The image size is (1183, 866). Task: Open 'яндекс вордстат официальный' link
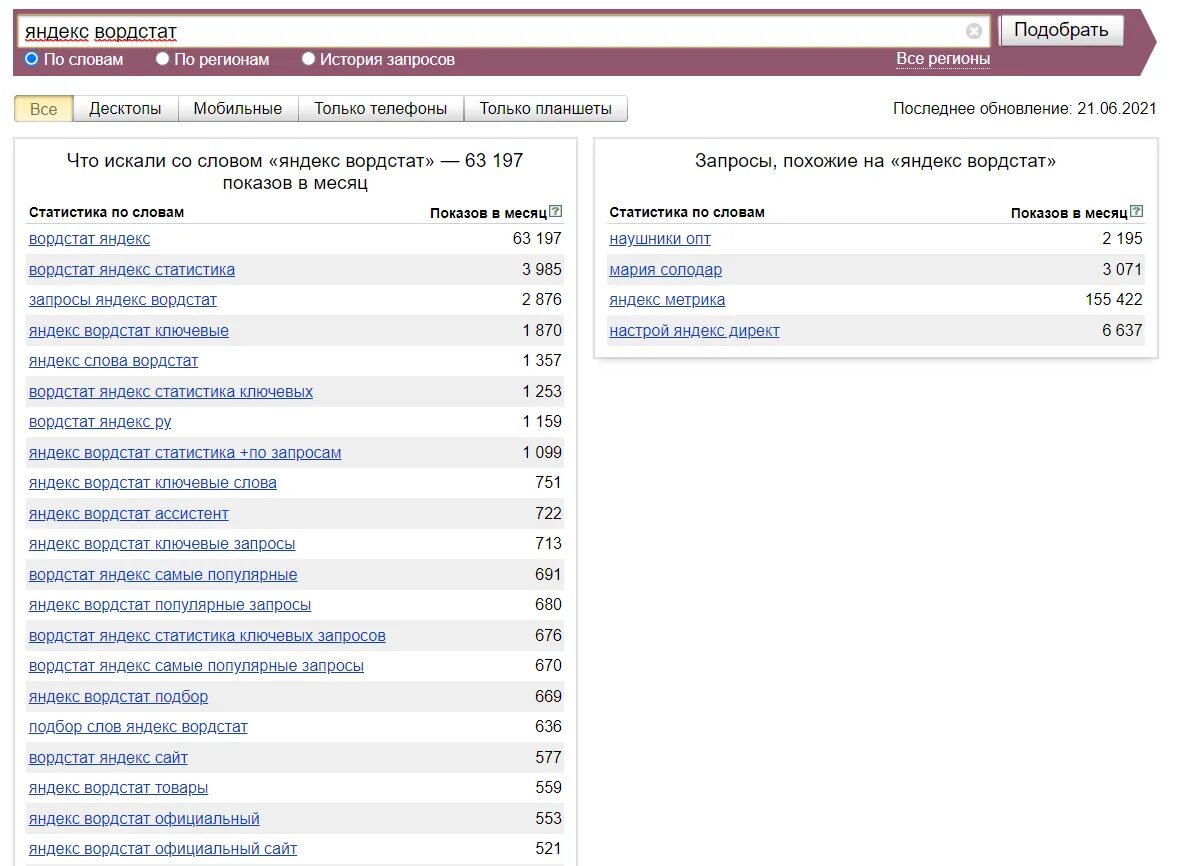[x=144, y=820]
